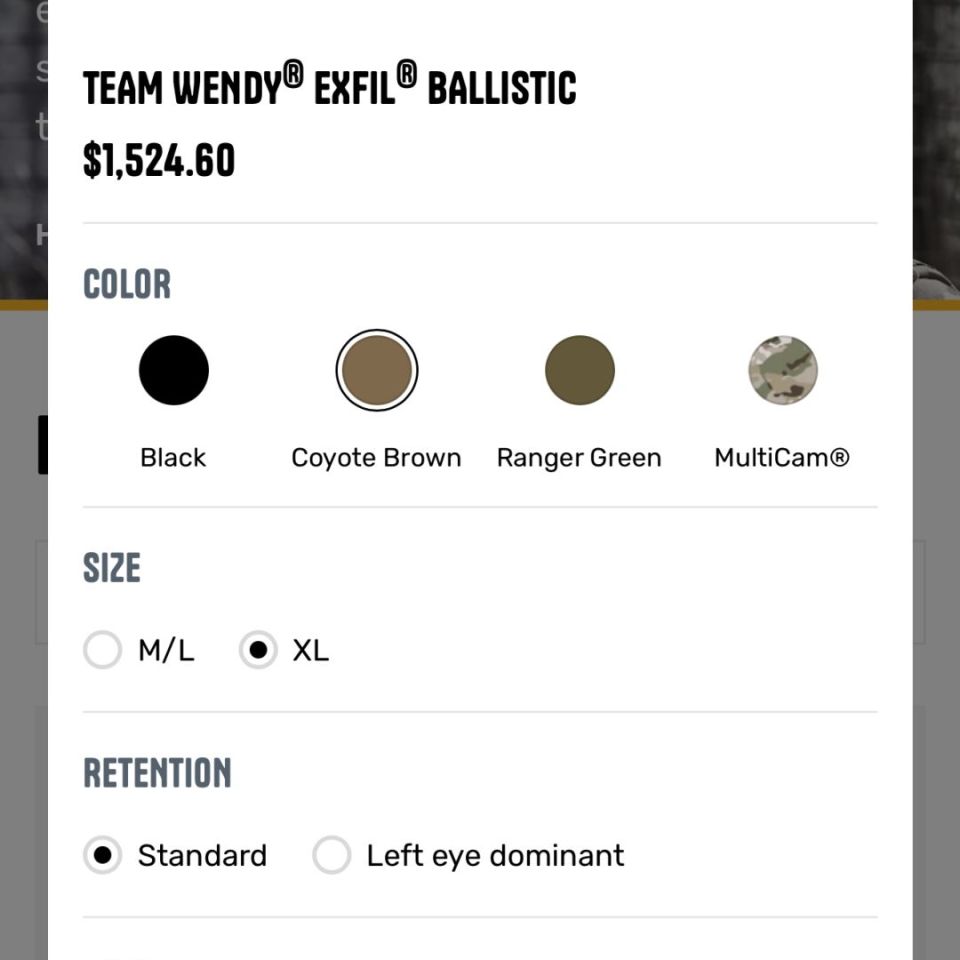960x960 pixels.
Task: Select the MultiCam® camouflage swatch
Action: (783, 369)
